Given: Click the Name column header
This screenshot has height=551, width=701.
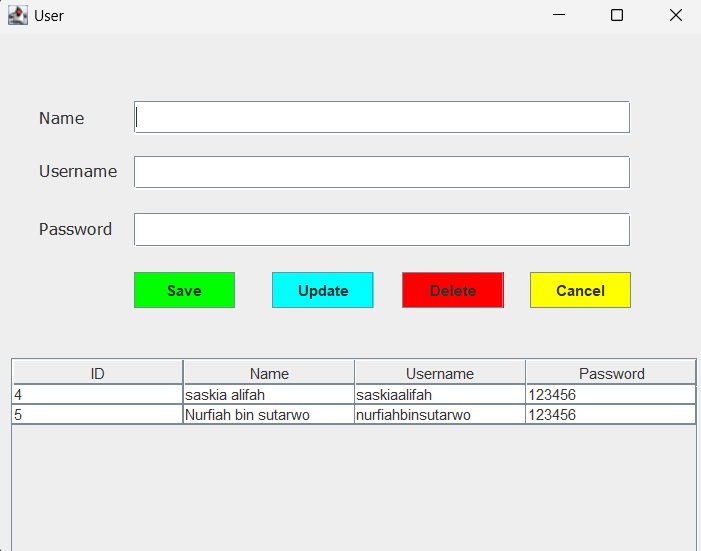Looking at the screenshot, I should 269,373.
